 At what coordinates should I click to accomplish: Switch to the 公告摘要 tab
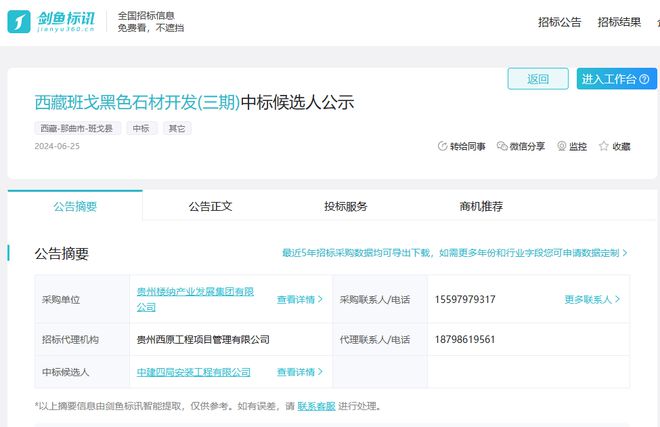(x=75, y=206)
